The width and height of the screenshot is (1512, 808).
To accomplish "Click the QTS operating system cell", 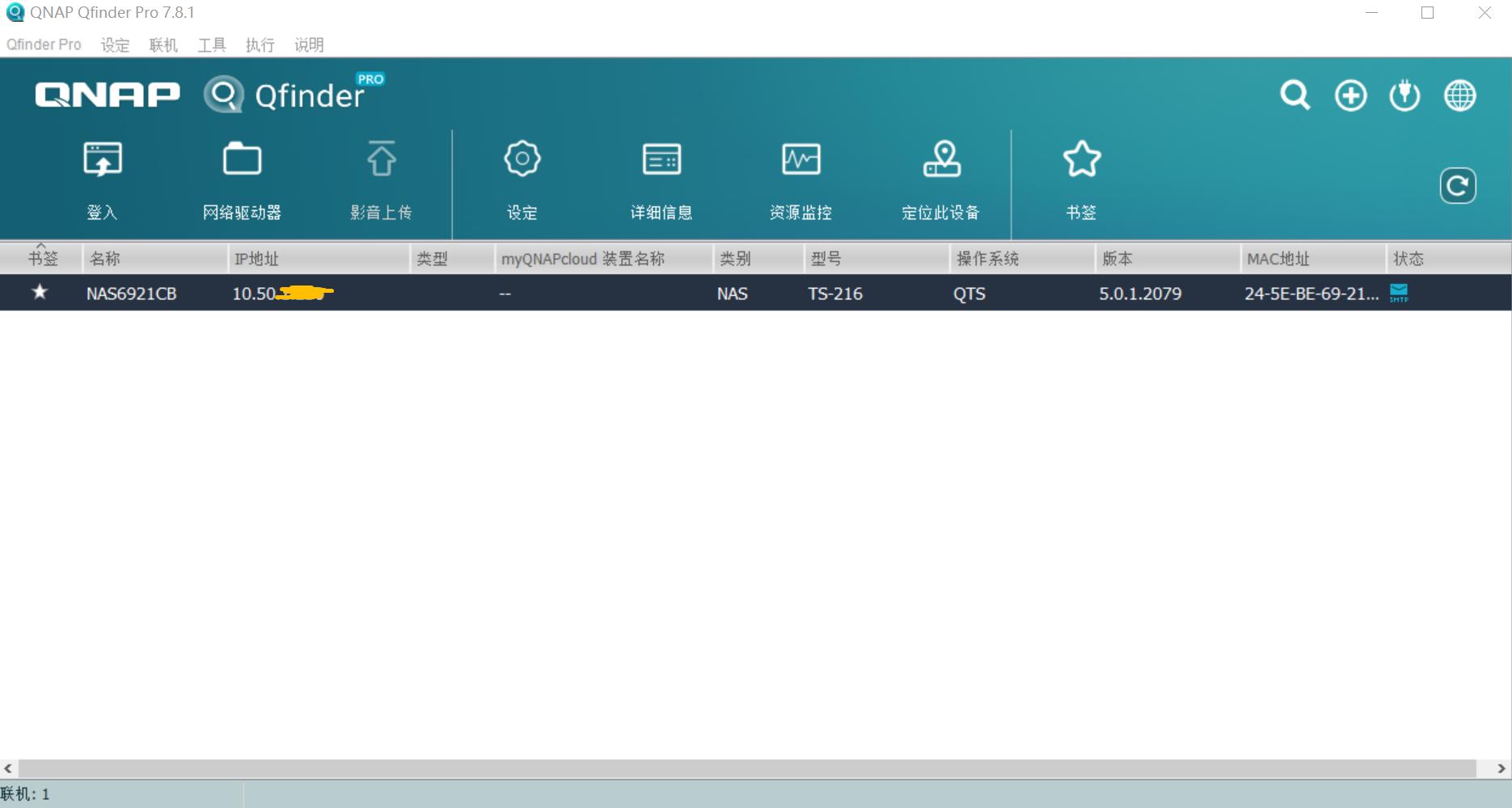I will click(x=969, y=294).
